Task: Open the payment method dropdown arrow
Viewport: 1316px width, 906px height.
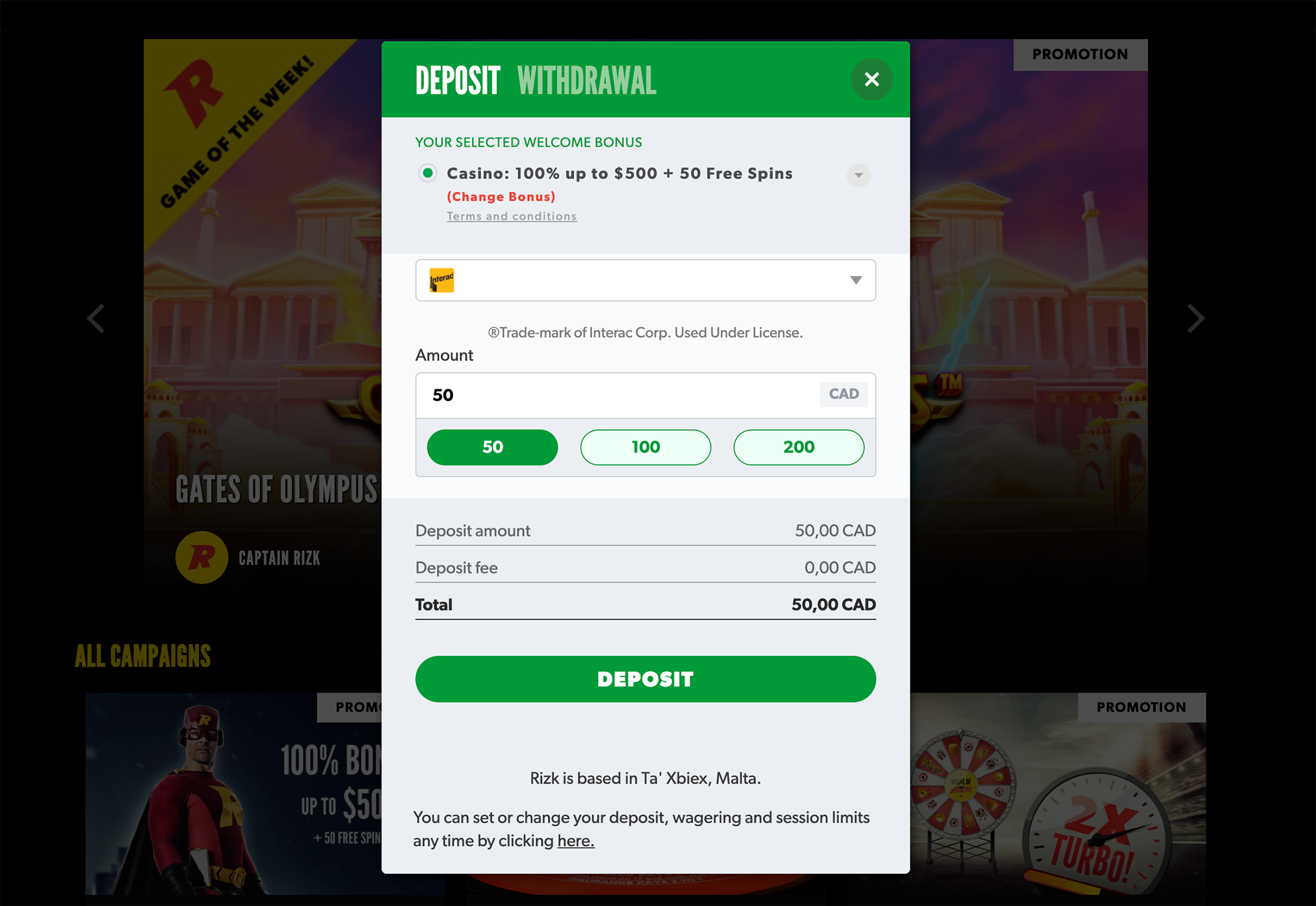Action: pos(856,280)
